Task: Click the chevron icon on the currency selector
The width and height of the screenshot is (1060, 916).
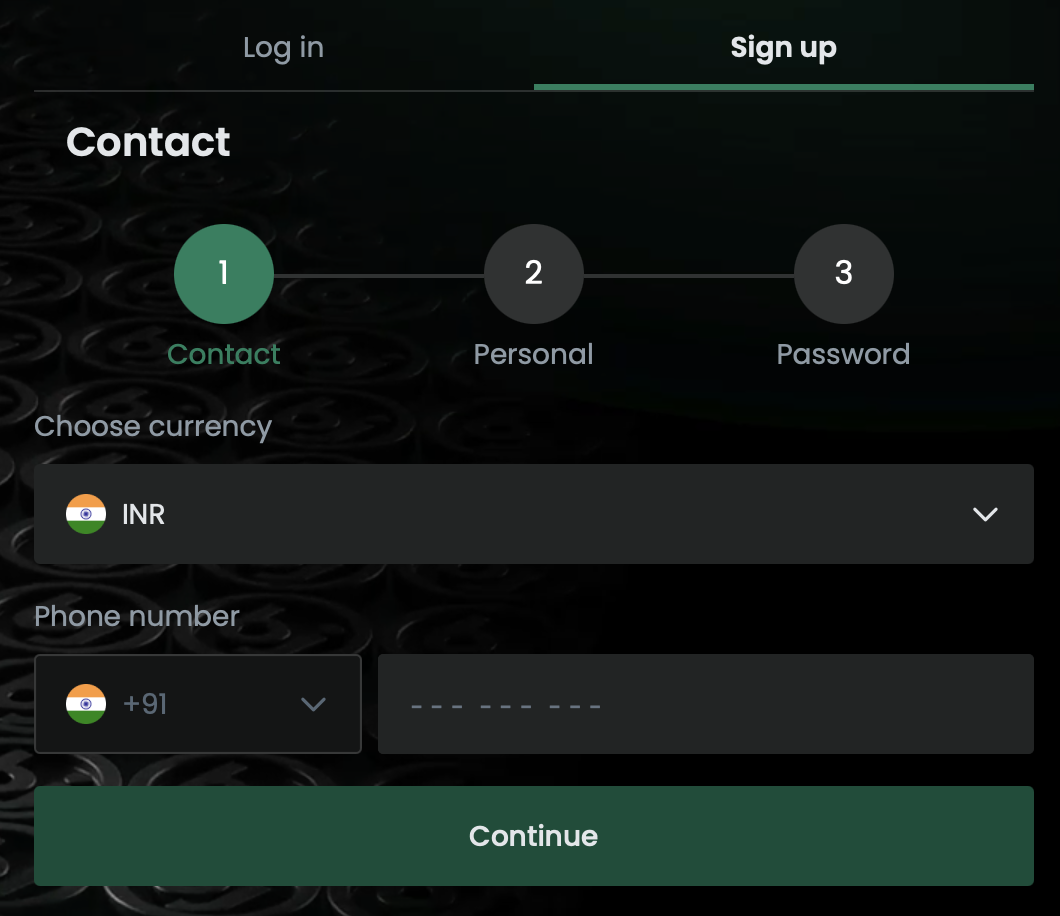Action: click(x=985, y=514)
